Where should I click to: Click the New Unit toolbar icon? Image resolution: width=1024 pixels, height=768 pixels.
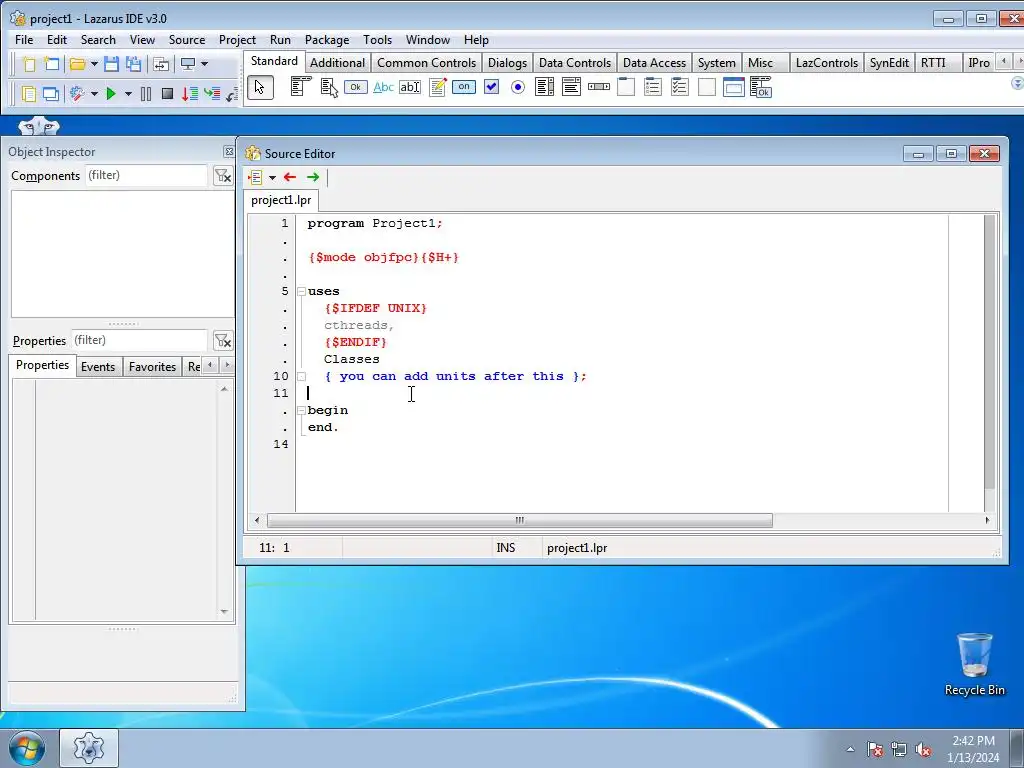(29, 64)
